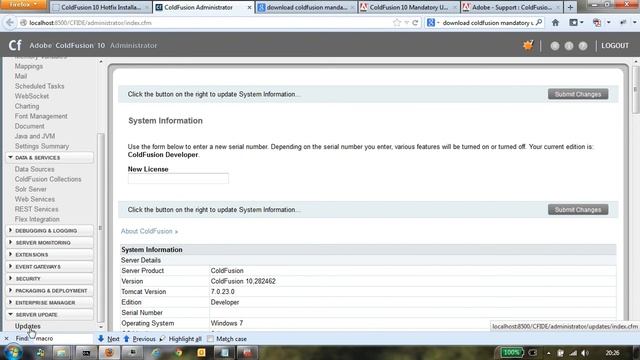
Task: Open browser home page icon
Action: (555, 23)
